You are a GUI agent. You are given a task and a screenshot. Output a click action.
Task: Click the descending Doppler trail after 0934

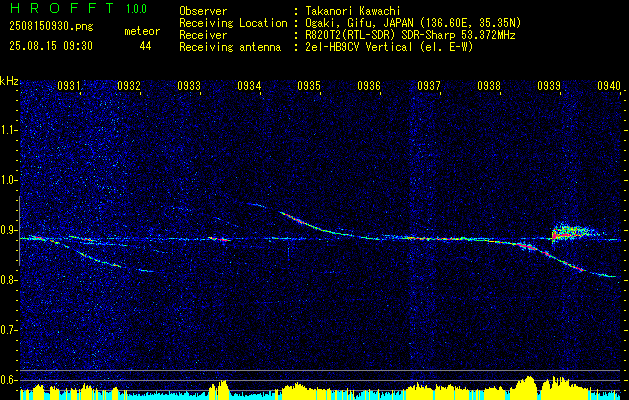click(317, 225)
